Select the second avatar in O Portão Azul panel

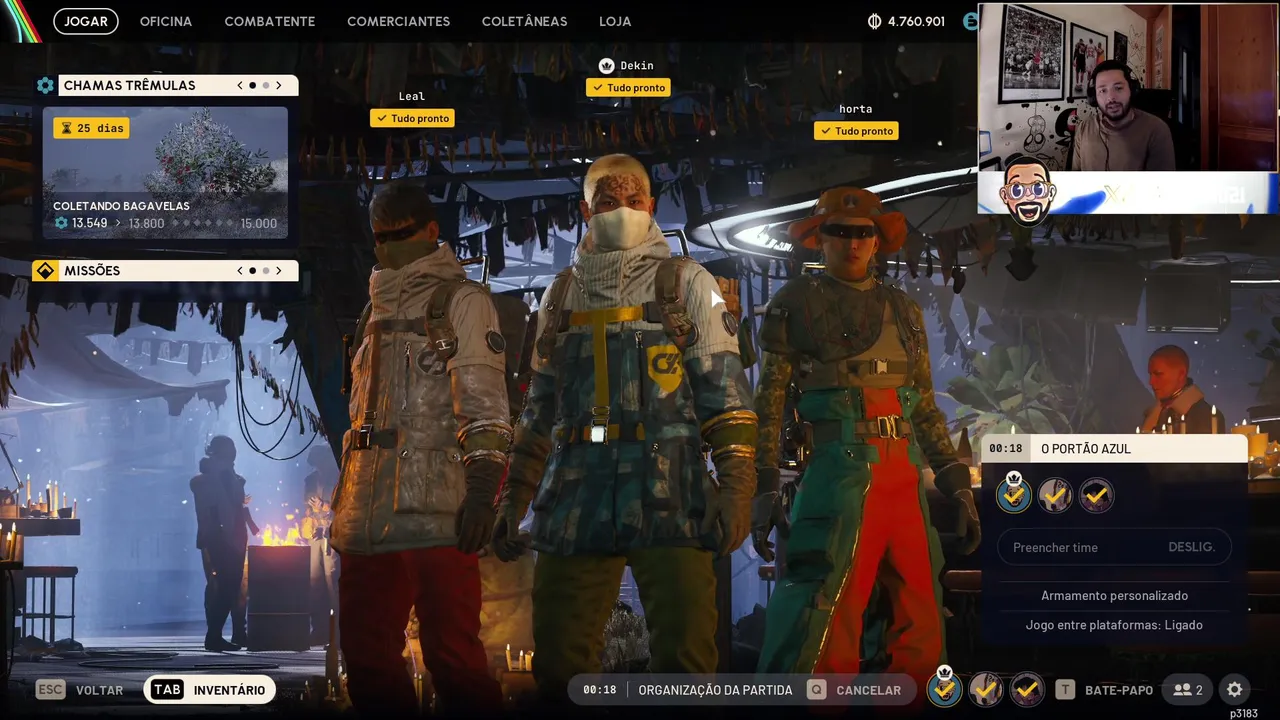click(1055, 495)
